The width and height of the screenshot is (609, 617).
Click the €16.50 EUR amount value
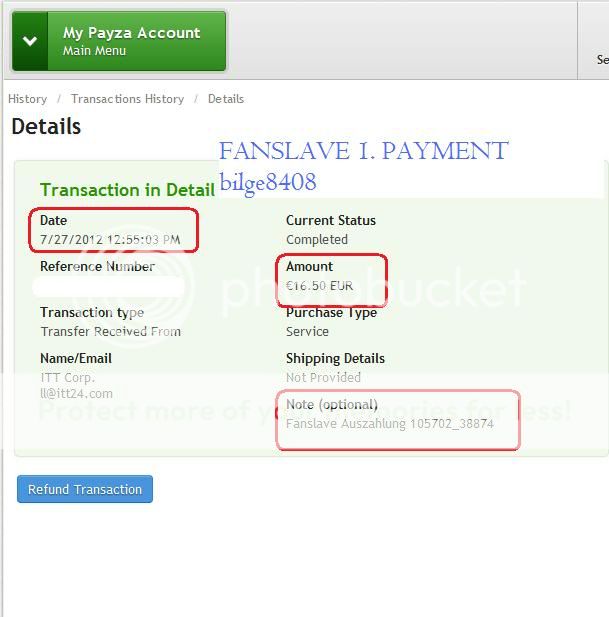tap(319, 286)
